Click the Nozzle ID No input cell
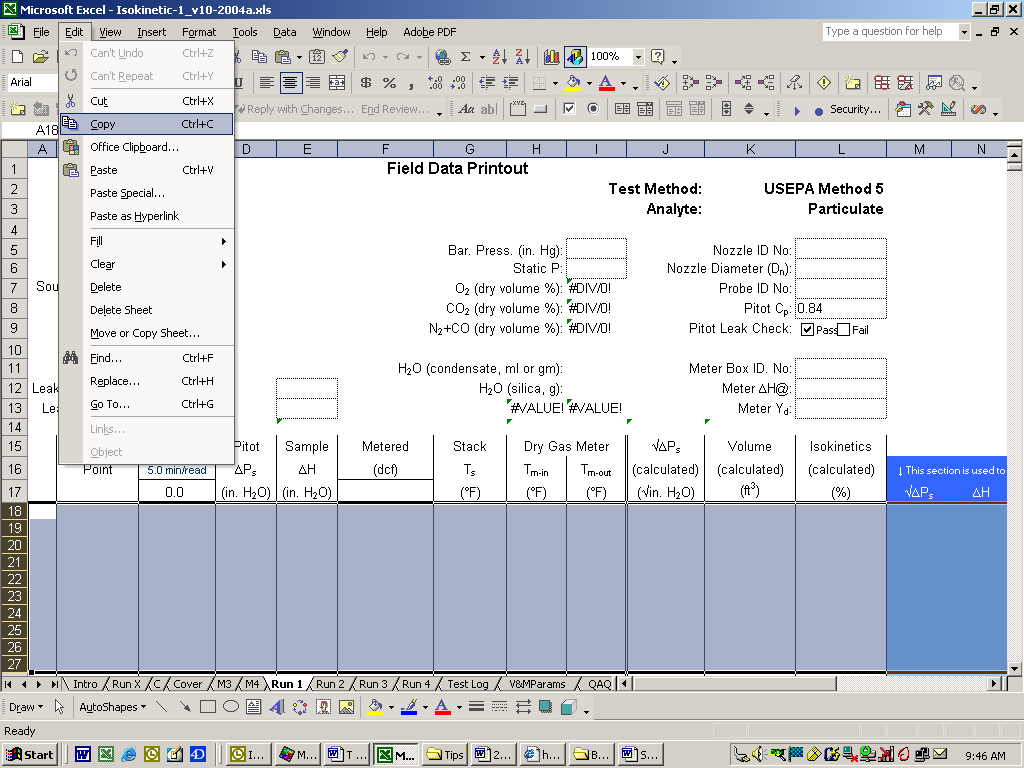 pos(840,249)
